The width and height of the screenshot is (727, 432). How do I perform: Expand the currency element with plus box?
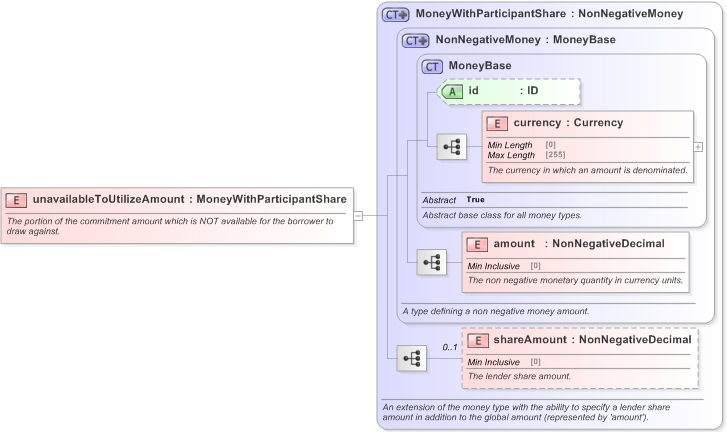pyautogui.click(x=698, y=147)
